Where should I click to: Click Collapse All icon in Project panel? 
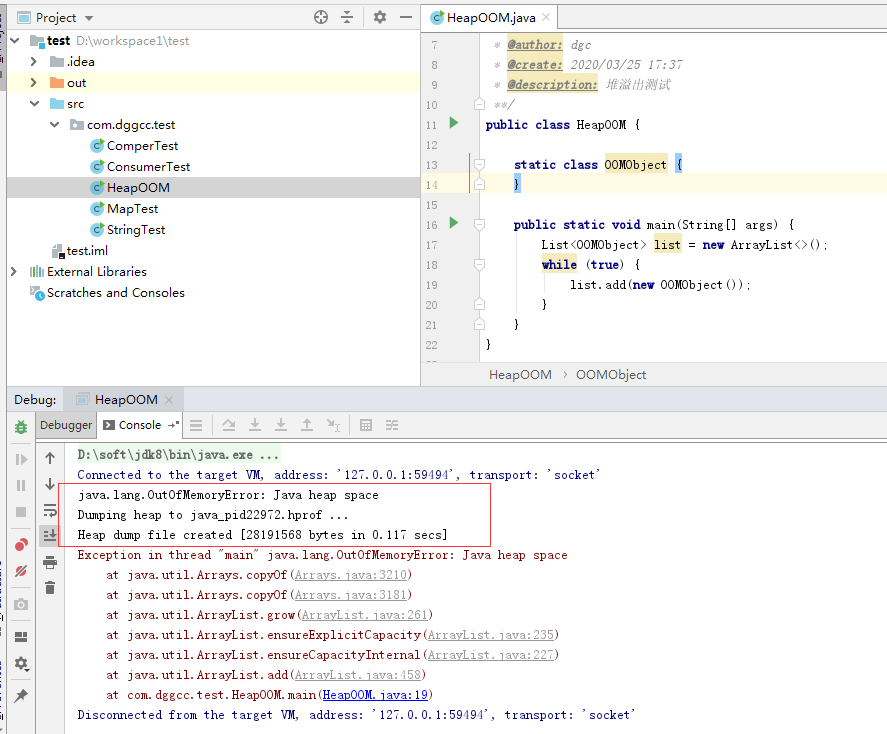347,17
